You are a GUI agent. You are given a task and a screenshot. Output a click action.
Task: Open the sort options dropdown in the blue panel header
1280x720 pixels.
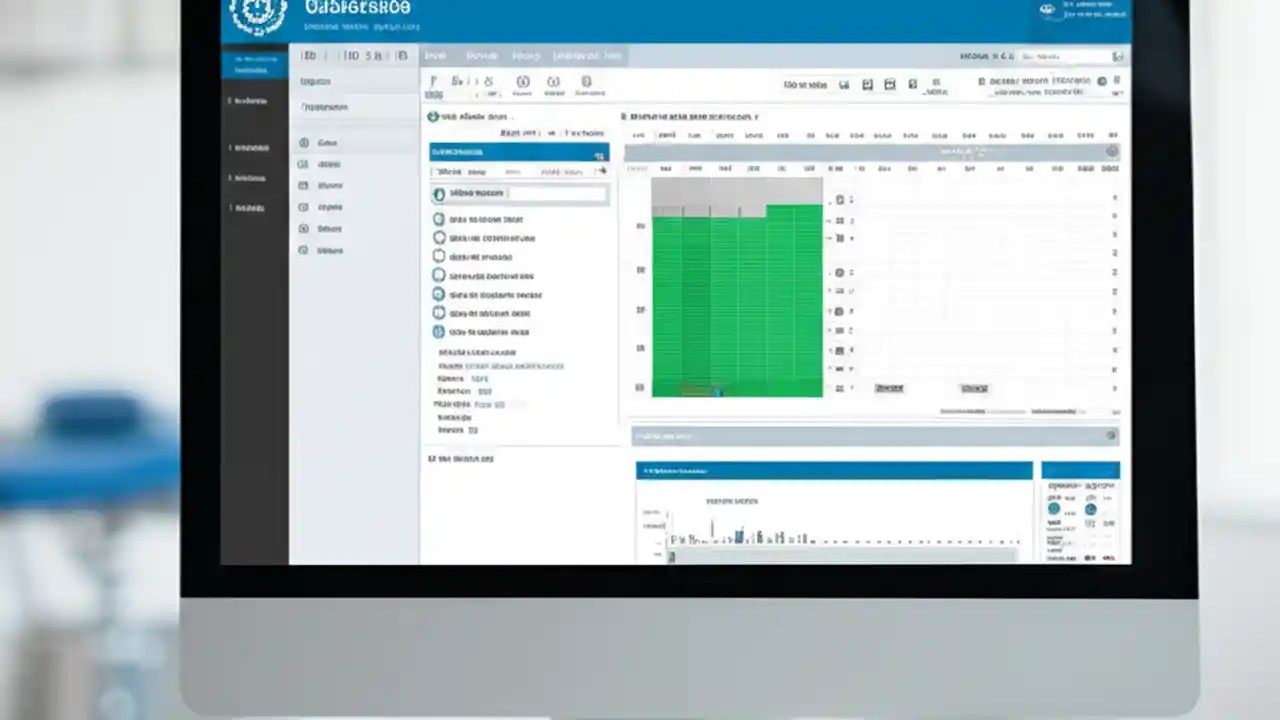pyautogui.click(x=598, y=155)
